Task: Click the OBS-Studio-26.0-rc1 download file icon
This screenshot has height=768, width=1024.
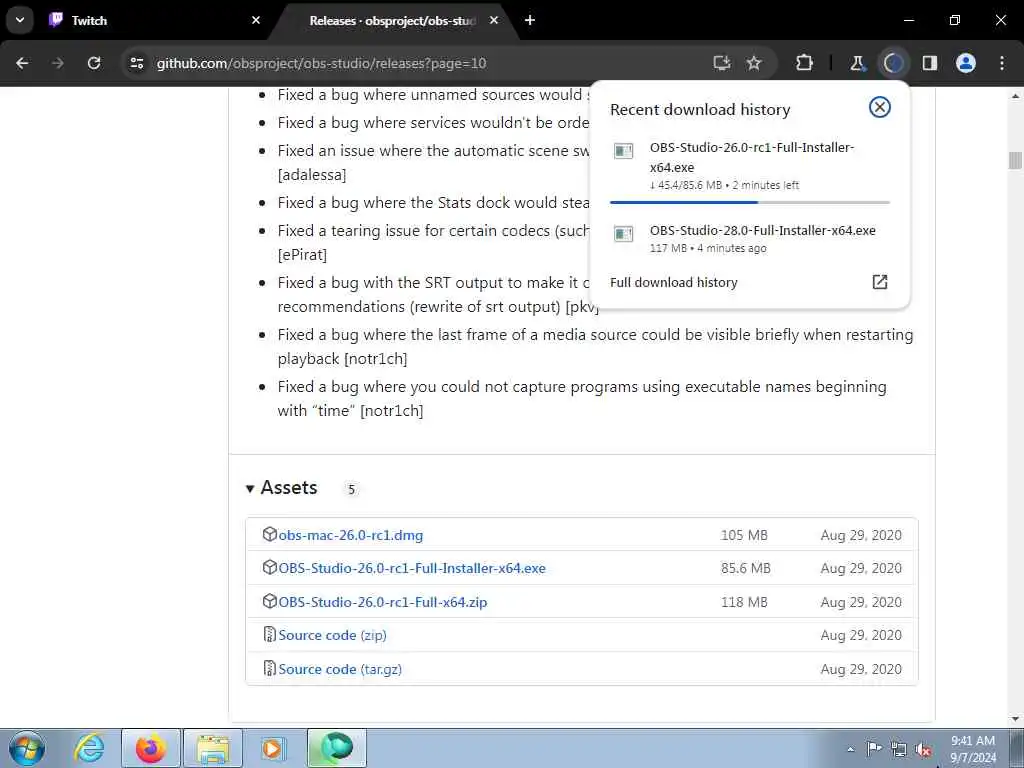Action: coord(624,152)
